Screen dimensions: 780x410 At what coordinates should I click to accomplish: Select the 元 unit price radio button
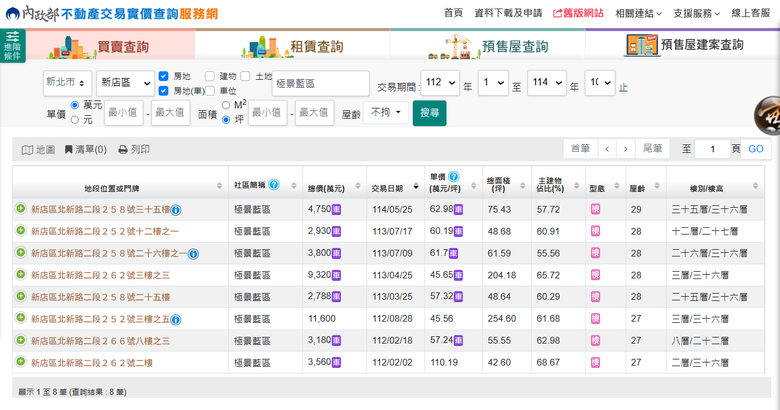point(75,119)
